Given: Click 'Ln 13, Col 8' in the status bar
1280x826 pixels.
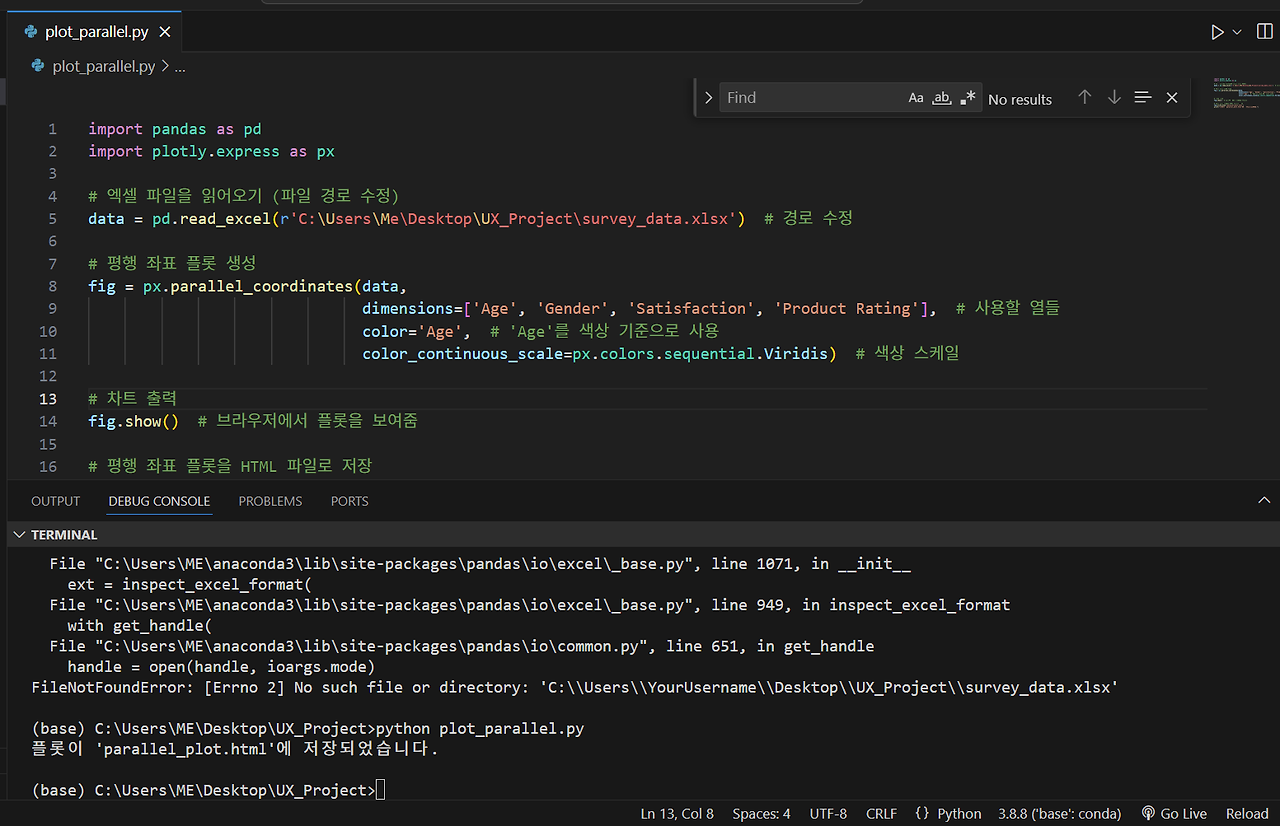Looking at the screenshot, I should (x=677, y=814).
